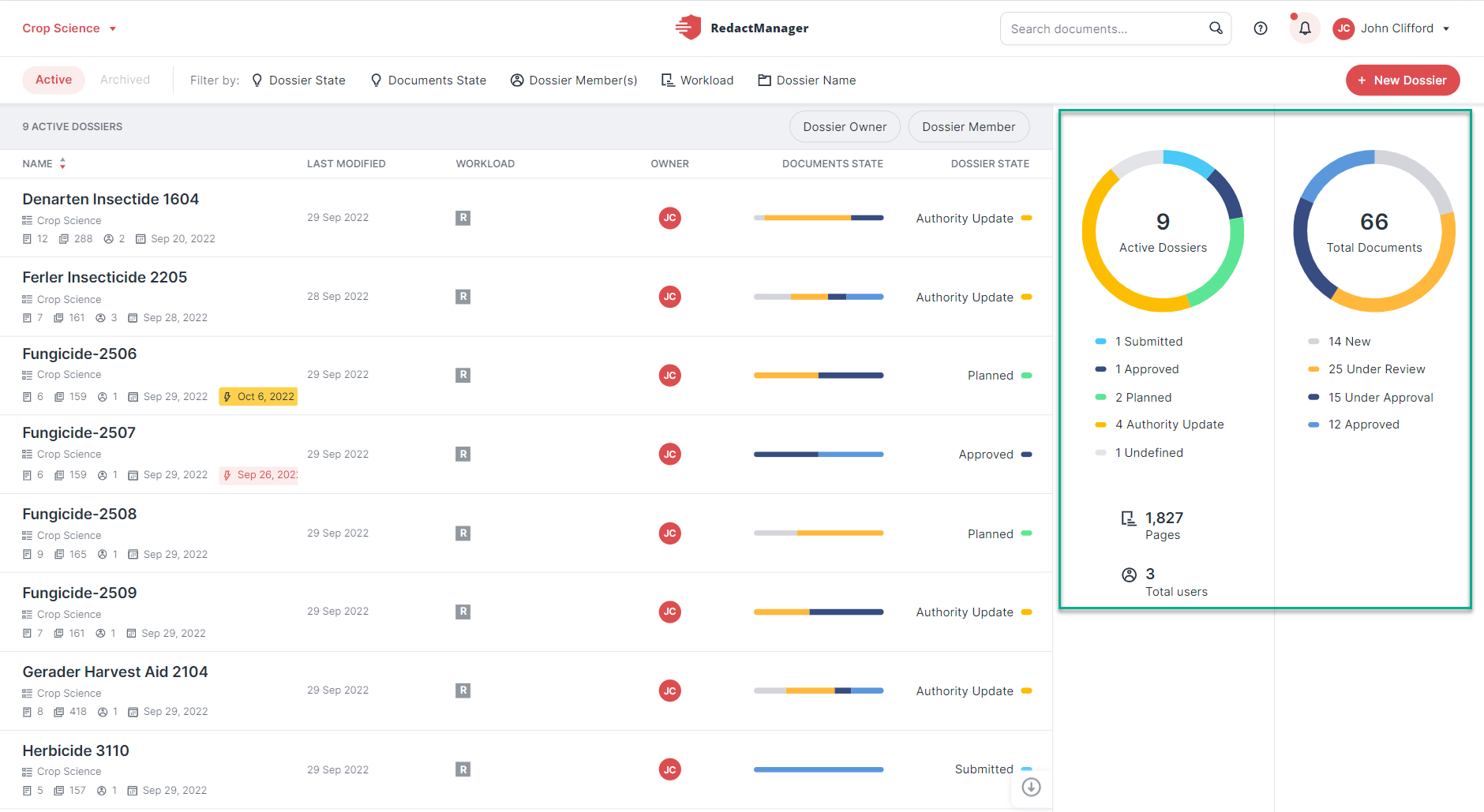This screenshot has height=812, width=1484.
Task: Click the Sep 26 overdue date badge
Action: pos(259,475)
